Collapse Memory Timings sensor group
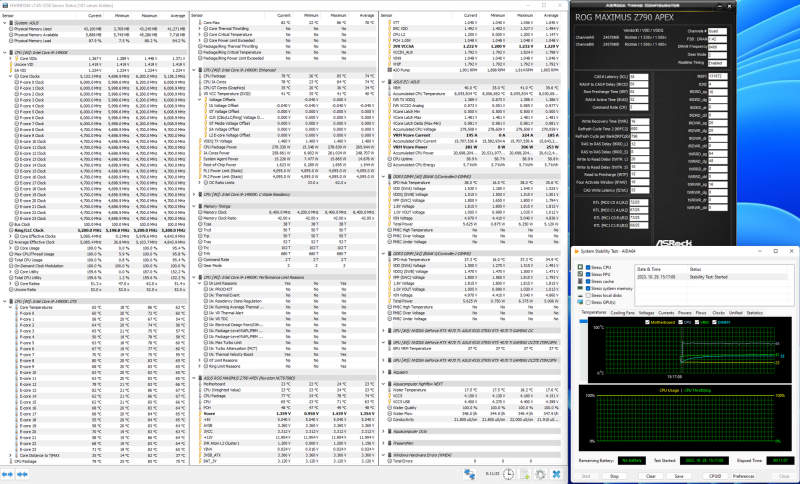 pyautogui.click(x=194, y=206)
